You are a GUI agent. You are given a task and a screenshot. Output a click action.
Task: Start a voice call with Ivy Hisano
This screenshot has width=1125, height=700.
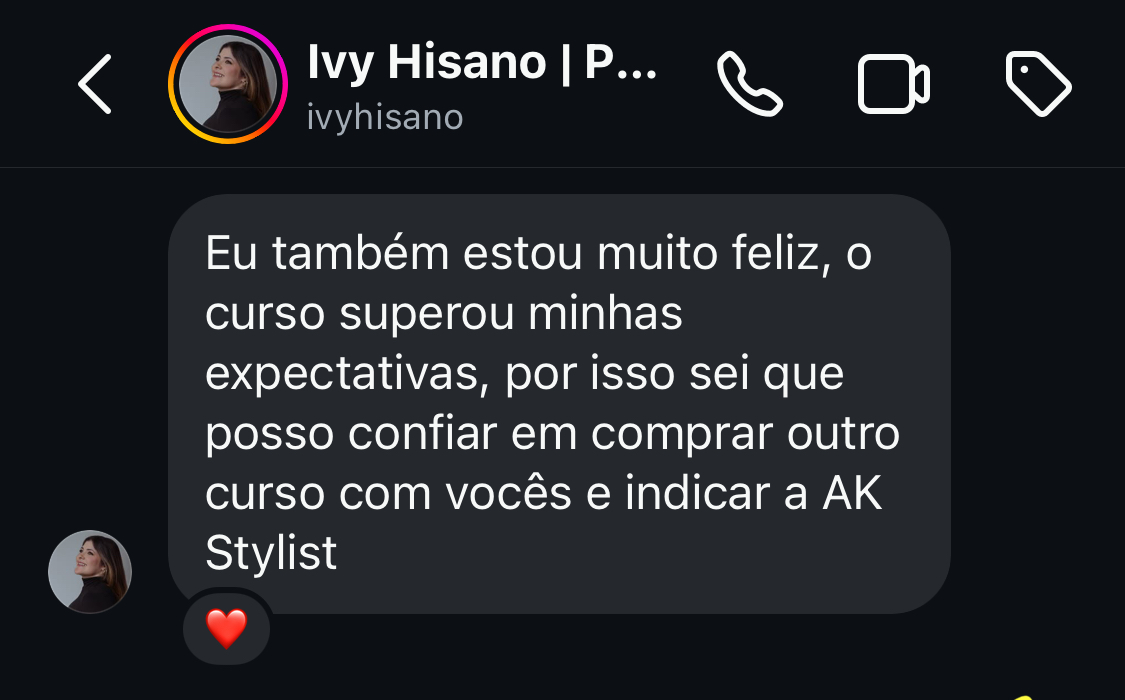[x=749, y=84]
